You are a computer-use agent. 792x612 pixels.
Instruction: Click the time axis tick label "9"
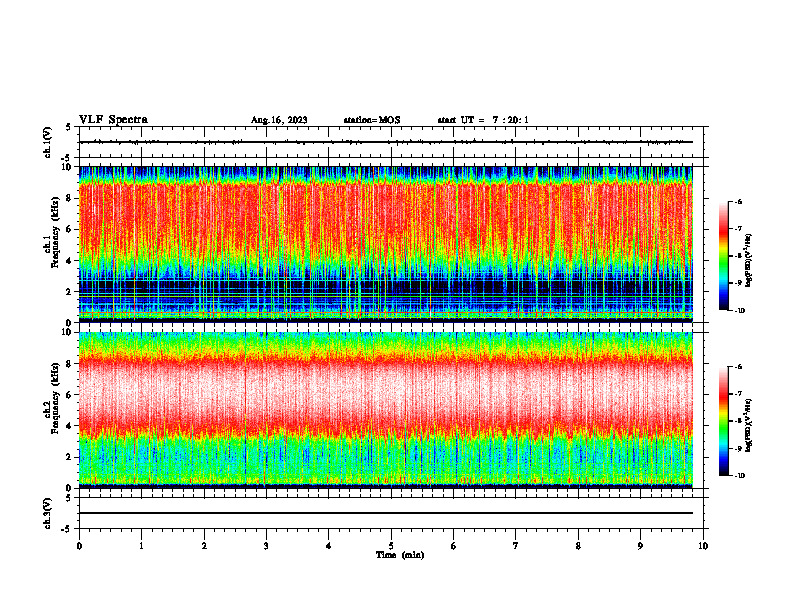tap(640, 546)
